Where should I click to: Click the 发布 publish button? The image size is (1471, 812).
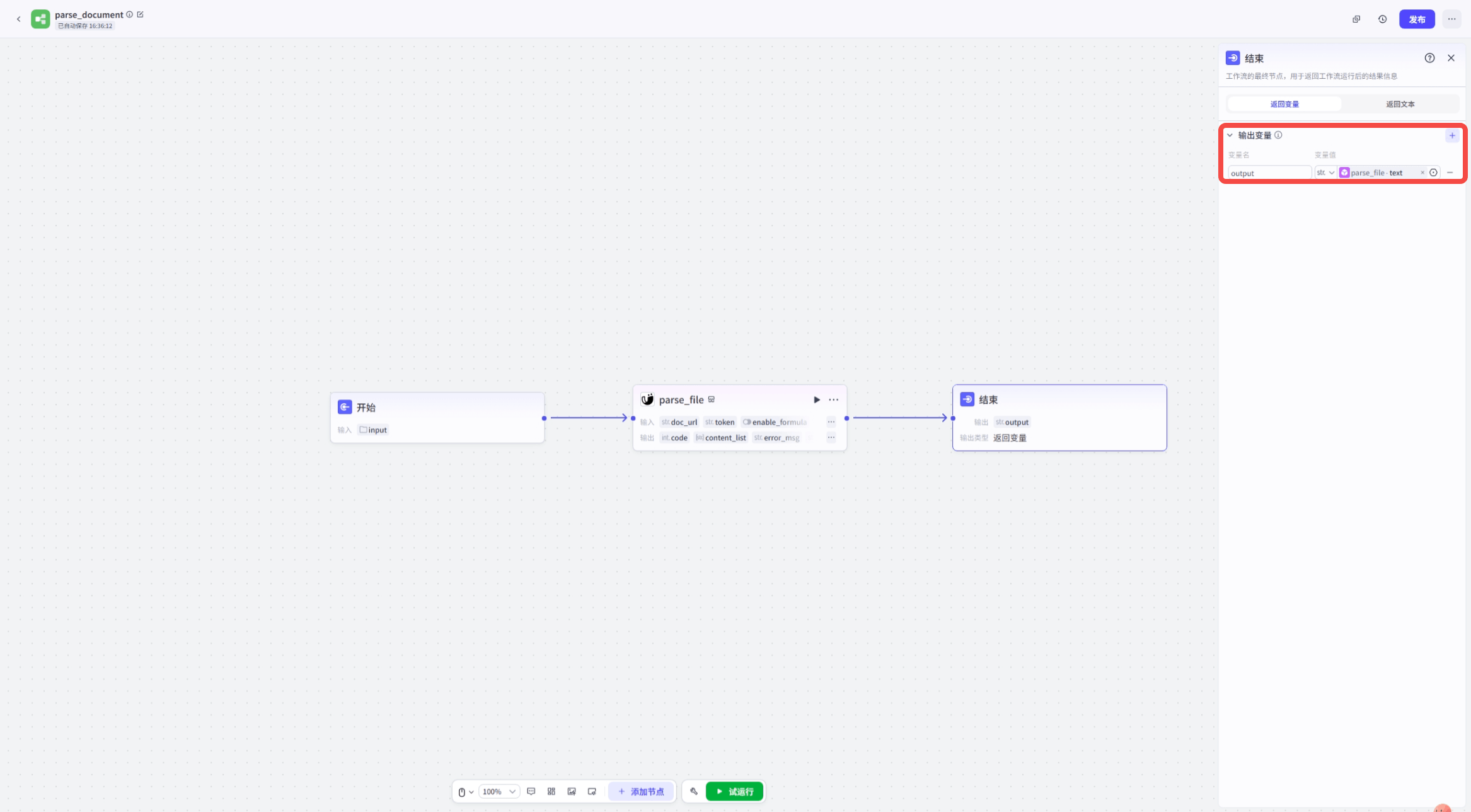pos(1417,19)
